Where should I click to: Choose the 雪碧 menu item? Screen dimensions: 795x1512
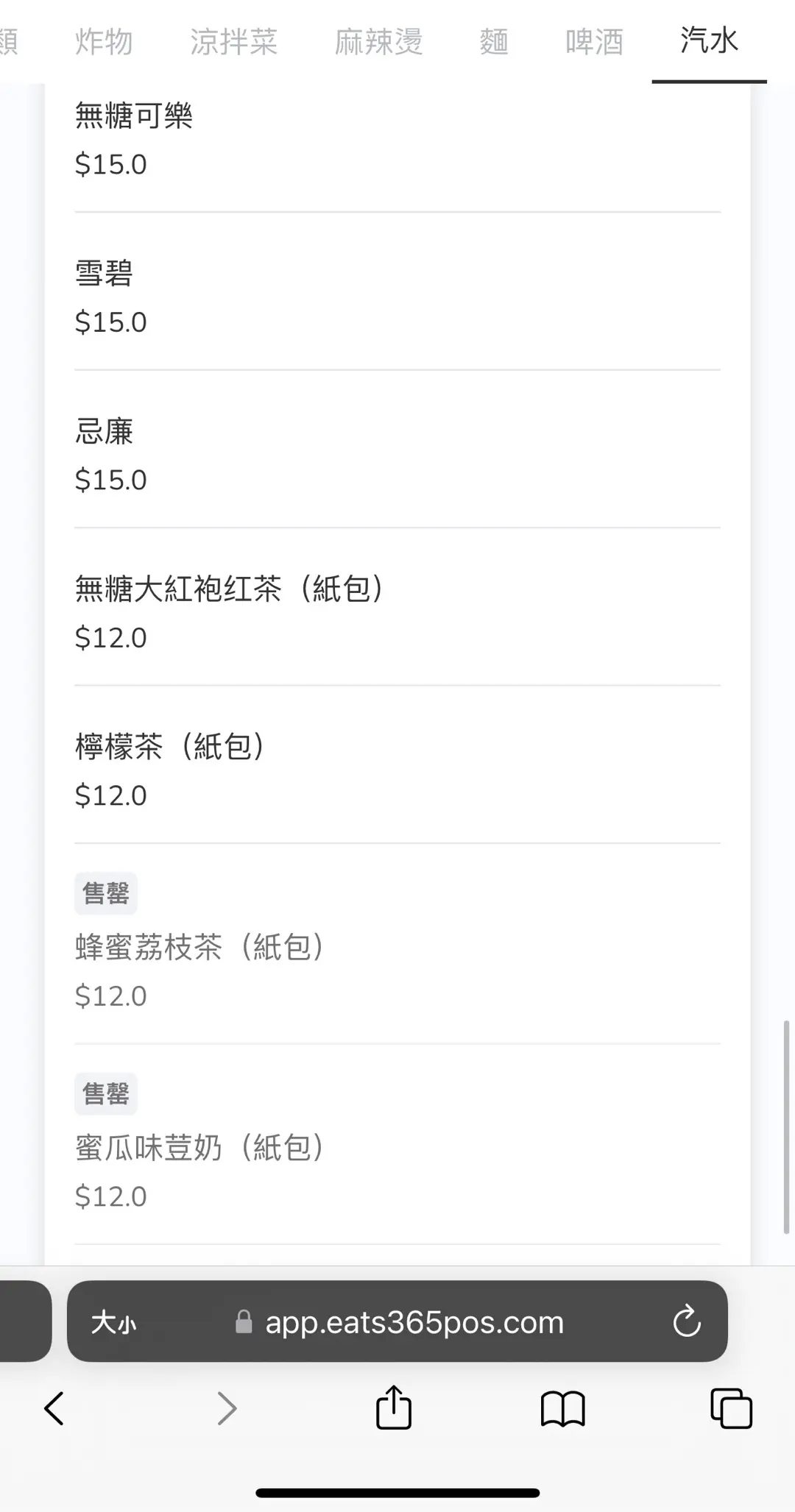[104, 274]
